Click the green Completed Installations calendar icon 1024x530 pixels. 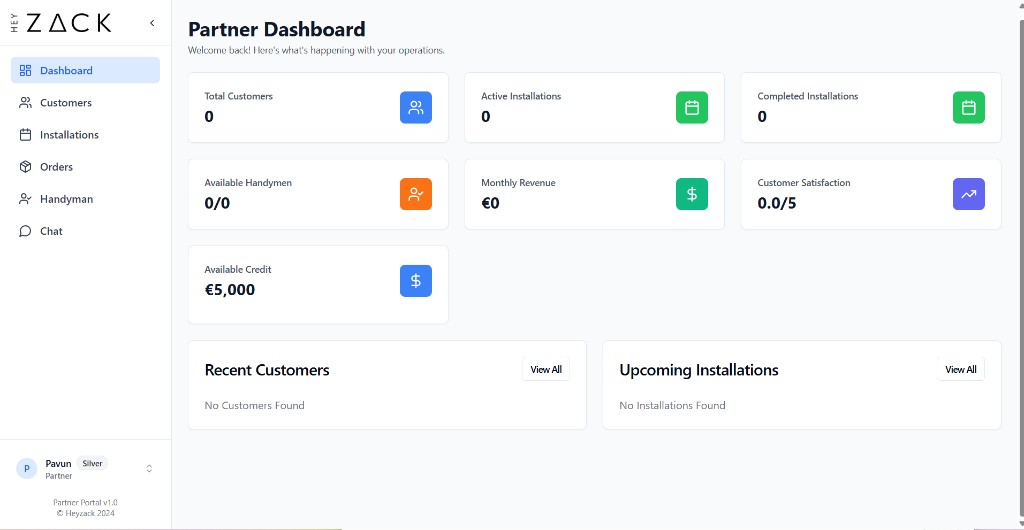(x=968, y=108)
